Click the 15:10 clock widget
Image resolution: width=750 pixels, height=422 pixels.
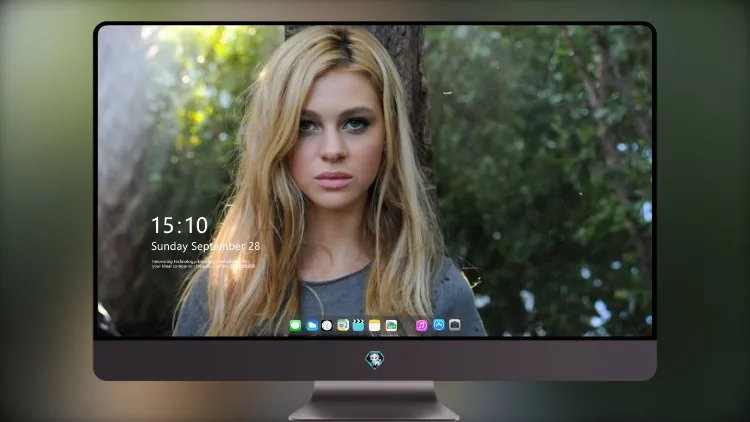[x=179, y=225]
